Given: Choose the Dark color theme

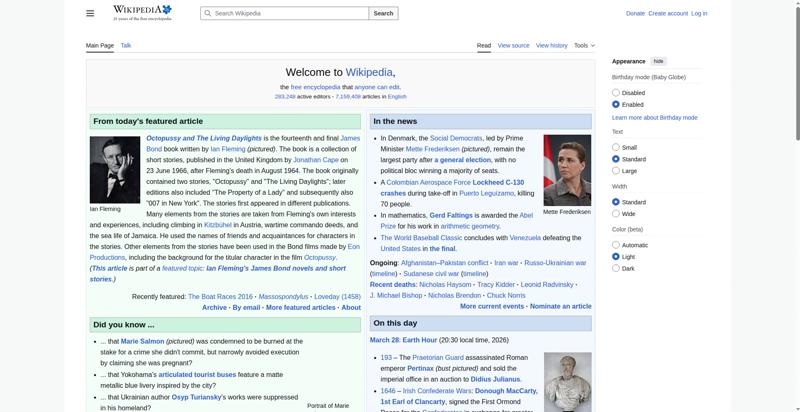Looking at the screenshot, I should pos(616,268).
